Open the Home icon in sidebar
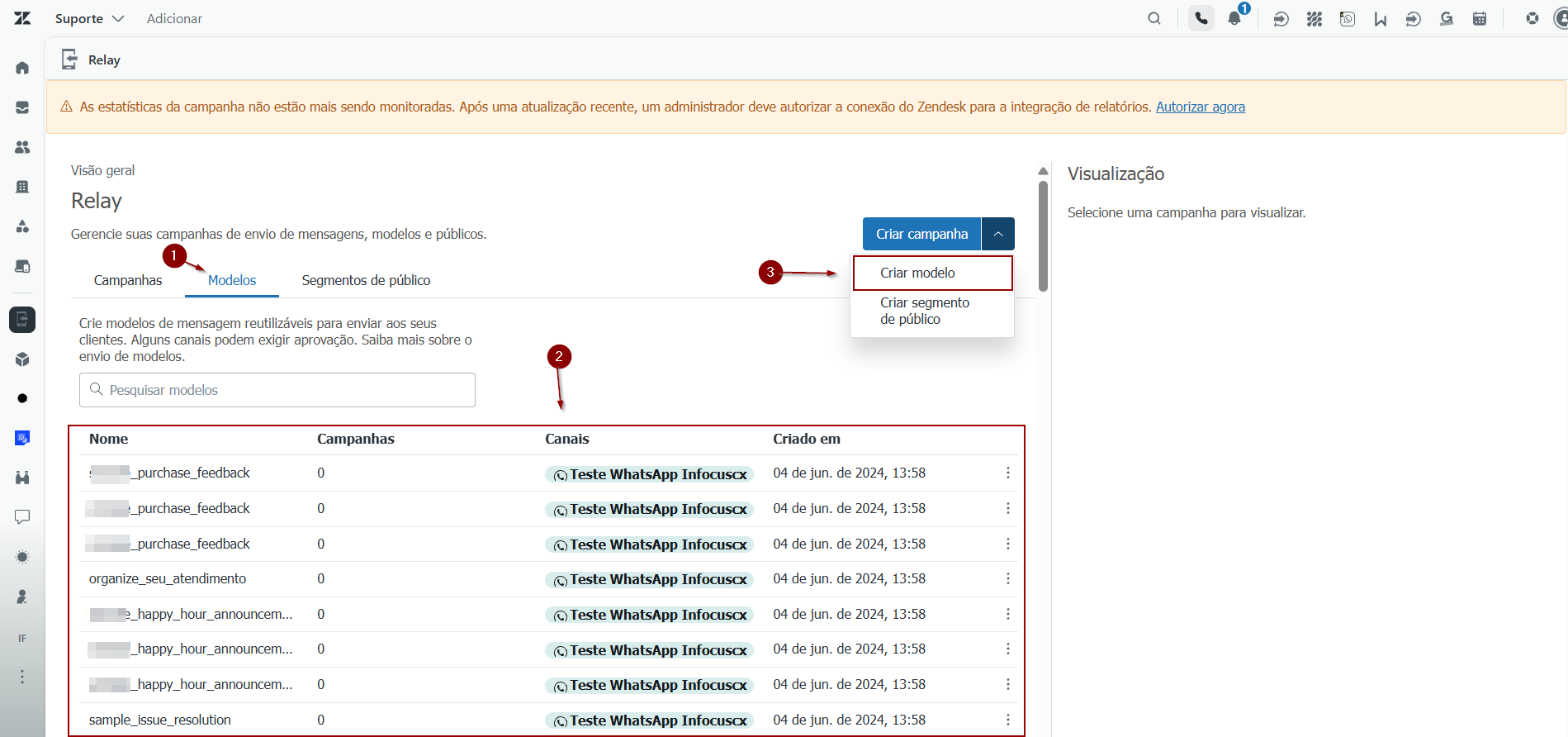Image resolution: width=1568 pixels, height=737 pixels. click(x=22, y=68)
